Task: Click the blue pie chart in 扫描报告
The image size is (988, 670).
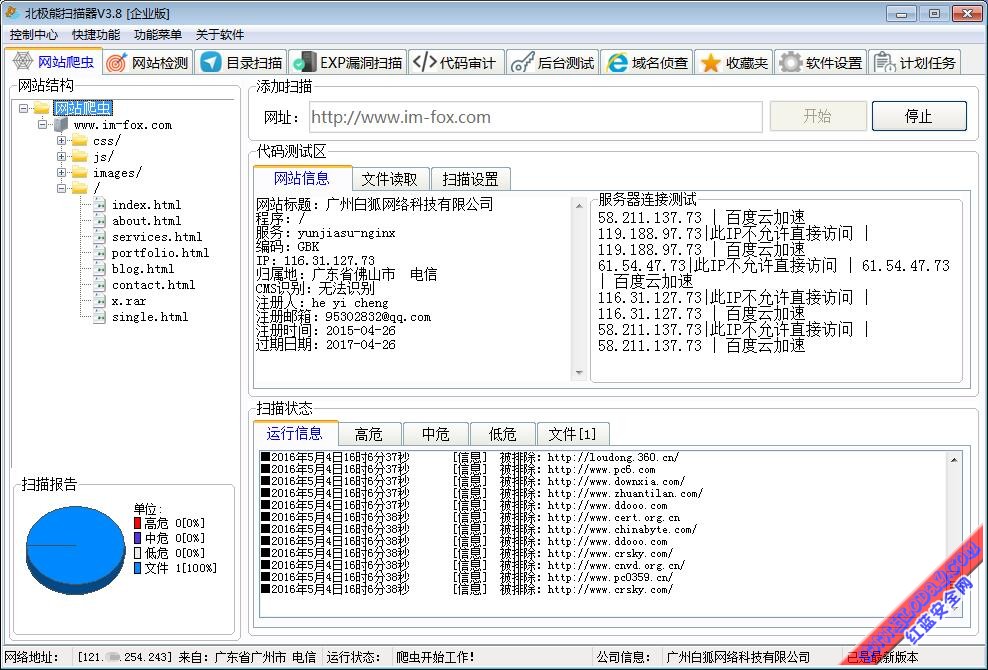Action: [76, 550]
